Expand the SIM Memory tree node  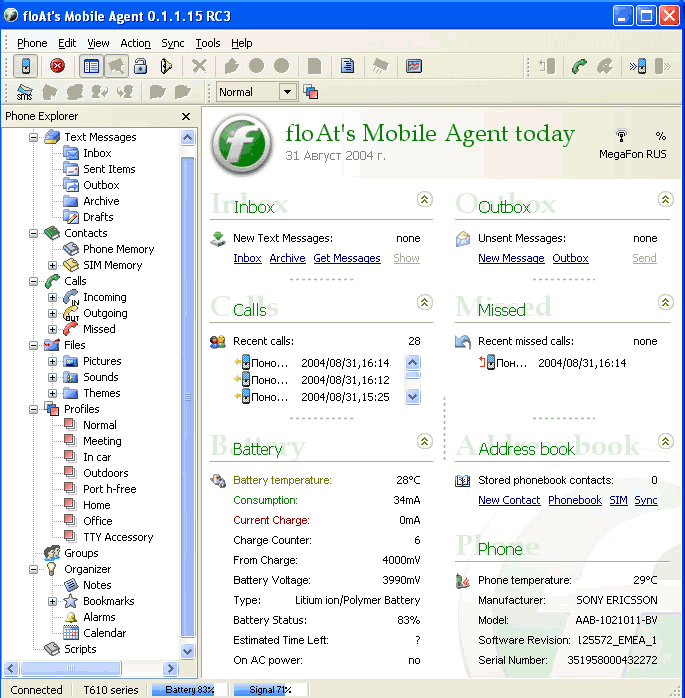[52, 265]
